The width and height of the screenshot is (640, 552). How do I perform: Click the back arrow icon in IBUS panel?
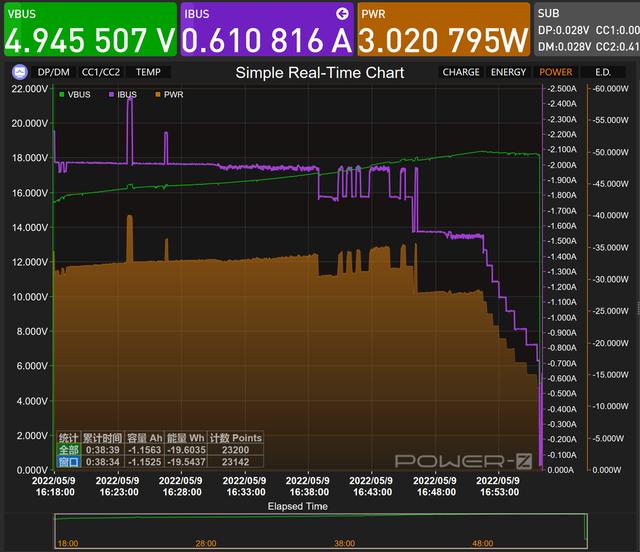[x=342, y=13]
